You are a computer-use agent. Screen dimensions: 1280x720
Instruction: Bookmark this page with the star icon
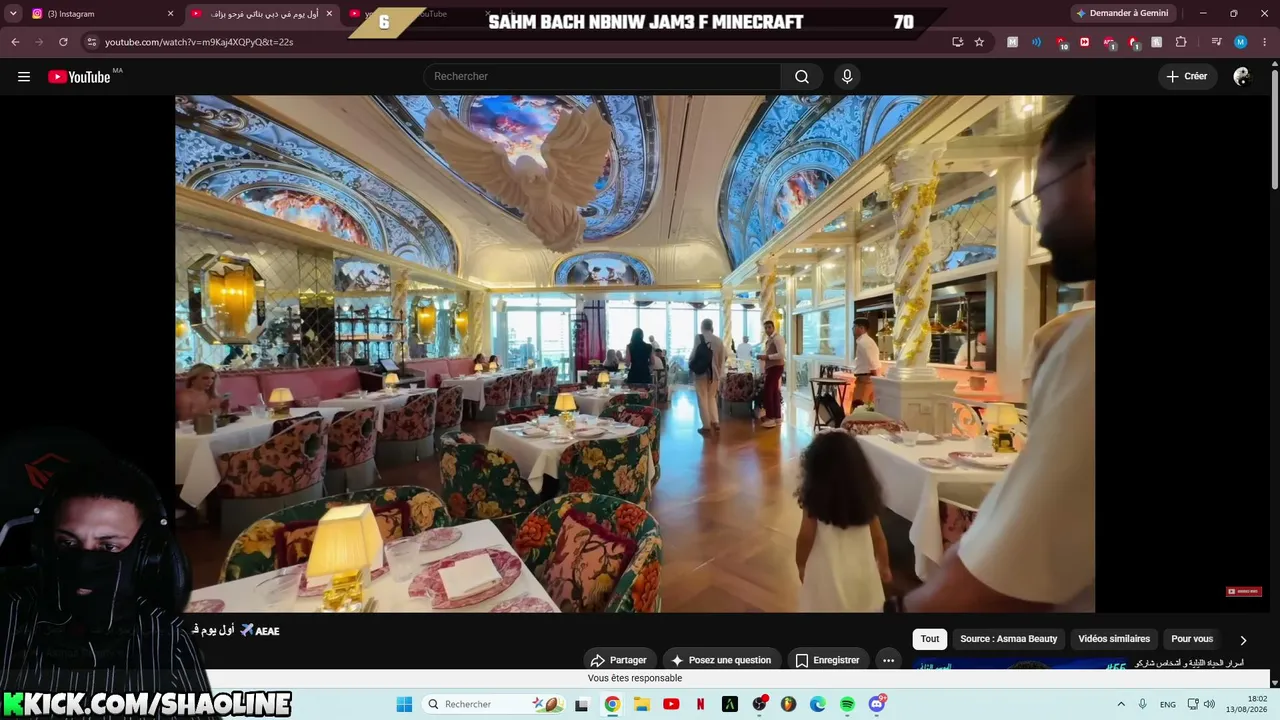pyautogui.click(x=979, y=42)
